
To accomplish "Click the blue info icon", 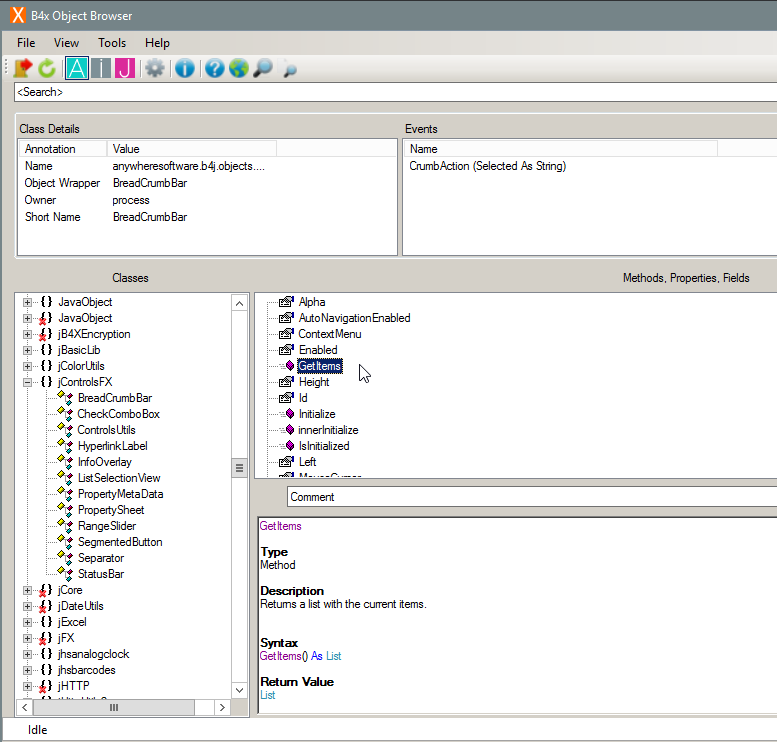I will [184, 68].
